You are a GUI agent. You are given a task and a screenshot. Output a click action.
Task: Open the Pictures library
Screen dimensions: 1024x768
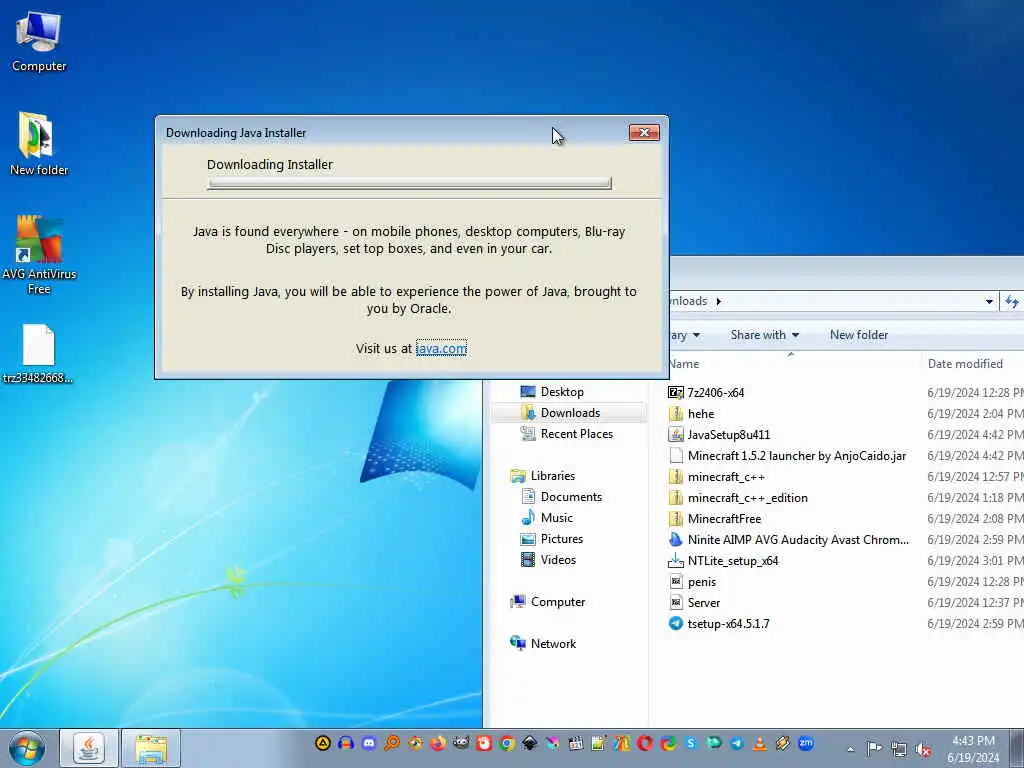[x=551, y=539]
